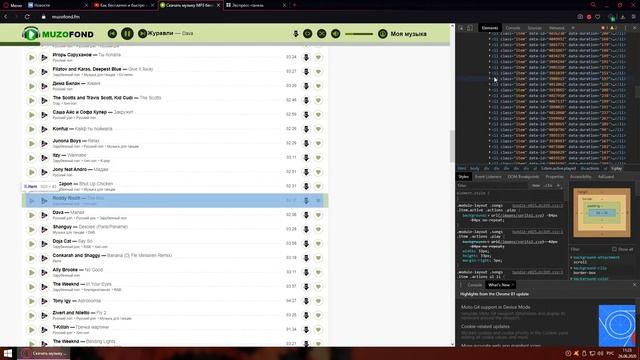Open Zivert and Niletto artist link
This screenshot has height=360, width=640.
click(x=71, y=313)
